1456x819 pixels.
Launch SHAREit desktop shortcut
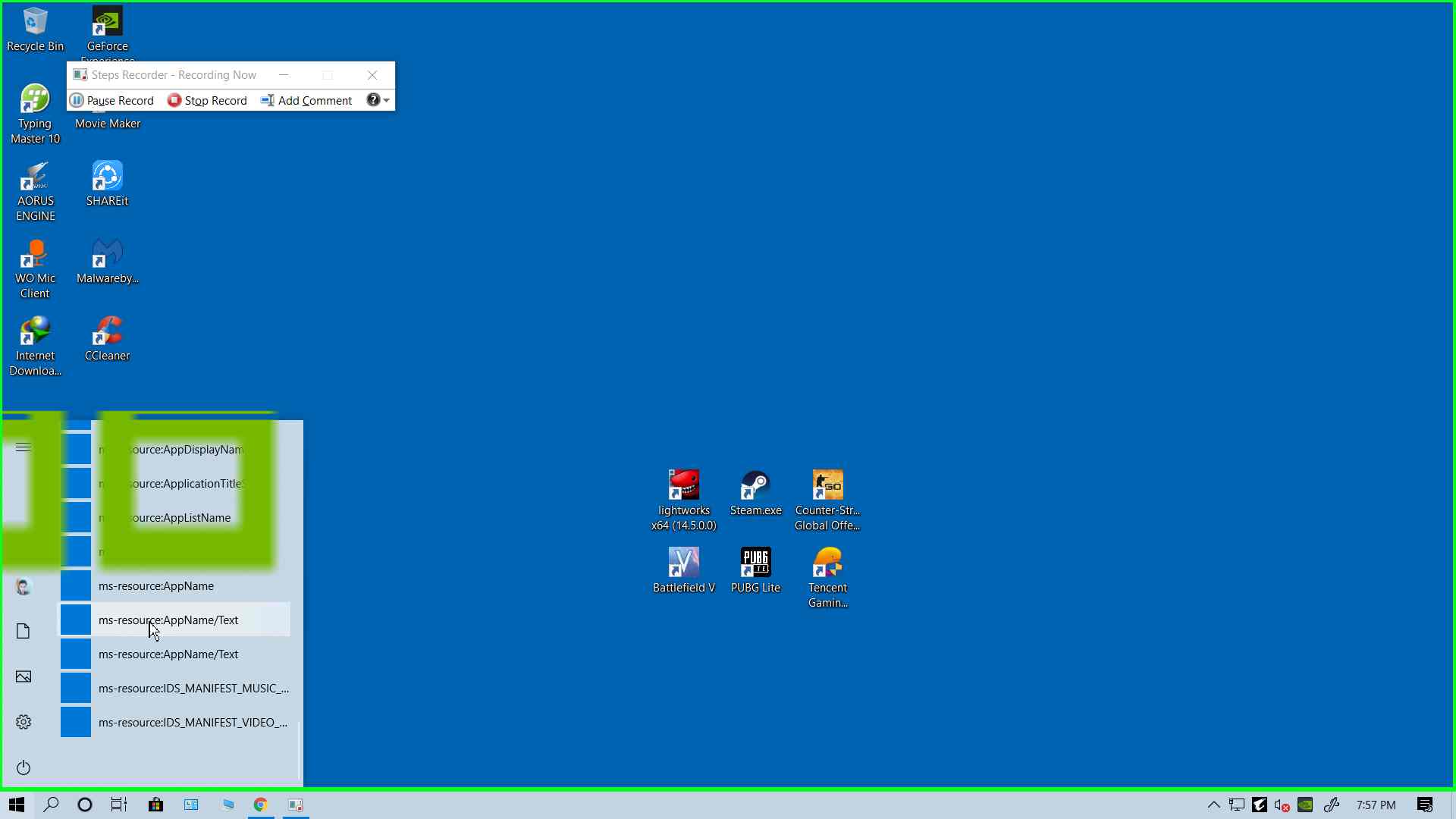(107, 184)
